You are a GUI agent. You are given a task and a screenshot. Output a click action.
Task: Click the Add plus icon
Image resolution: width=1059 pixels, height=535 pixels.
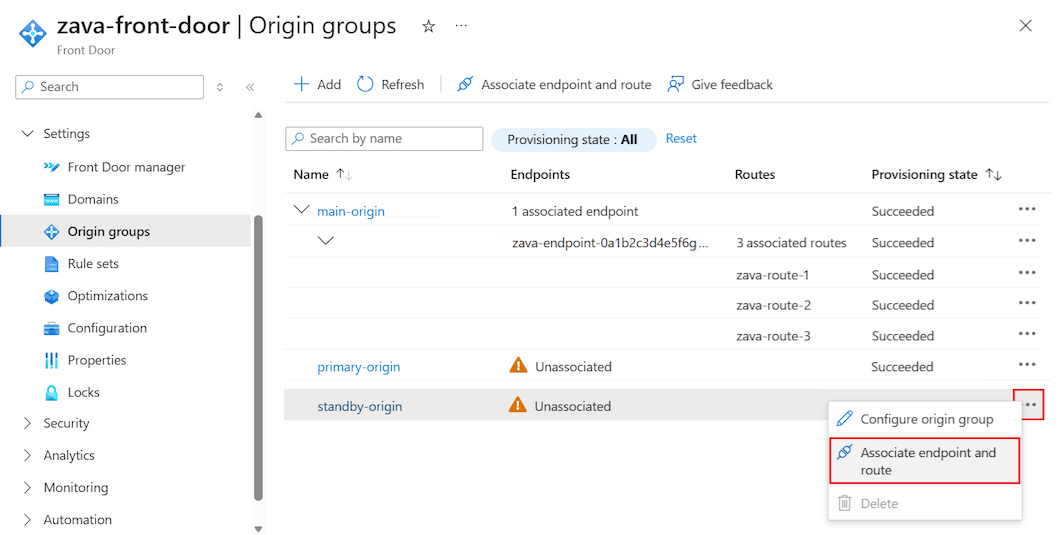pyautogui.click(x=301, y=85)
